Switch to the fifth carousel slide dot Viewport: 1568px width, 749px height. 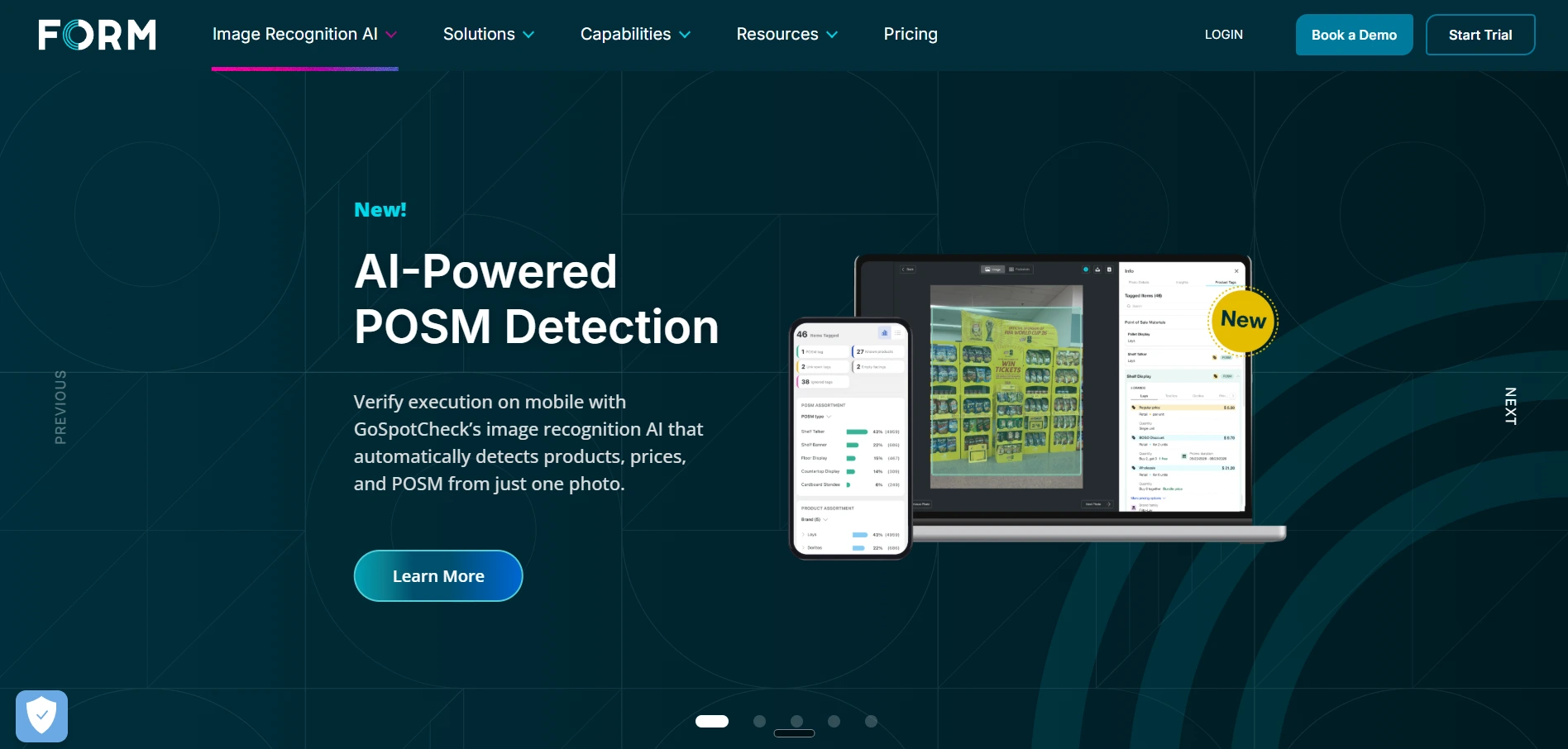871,721
